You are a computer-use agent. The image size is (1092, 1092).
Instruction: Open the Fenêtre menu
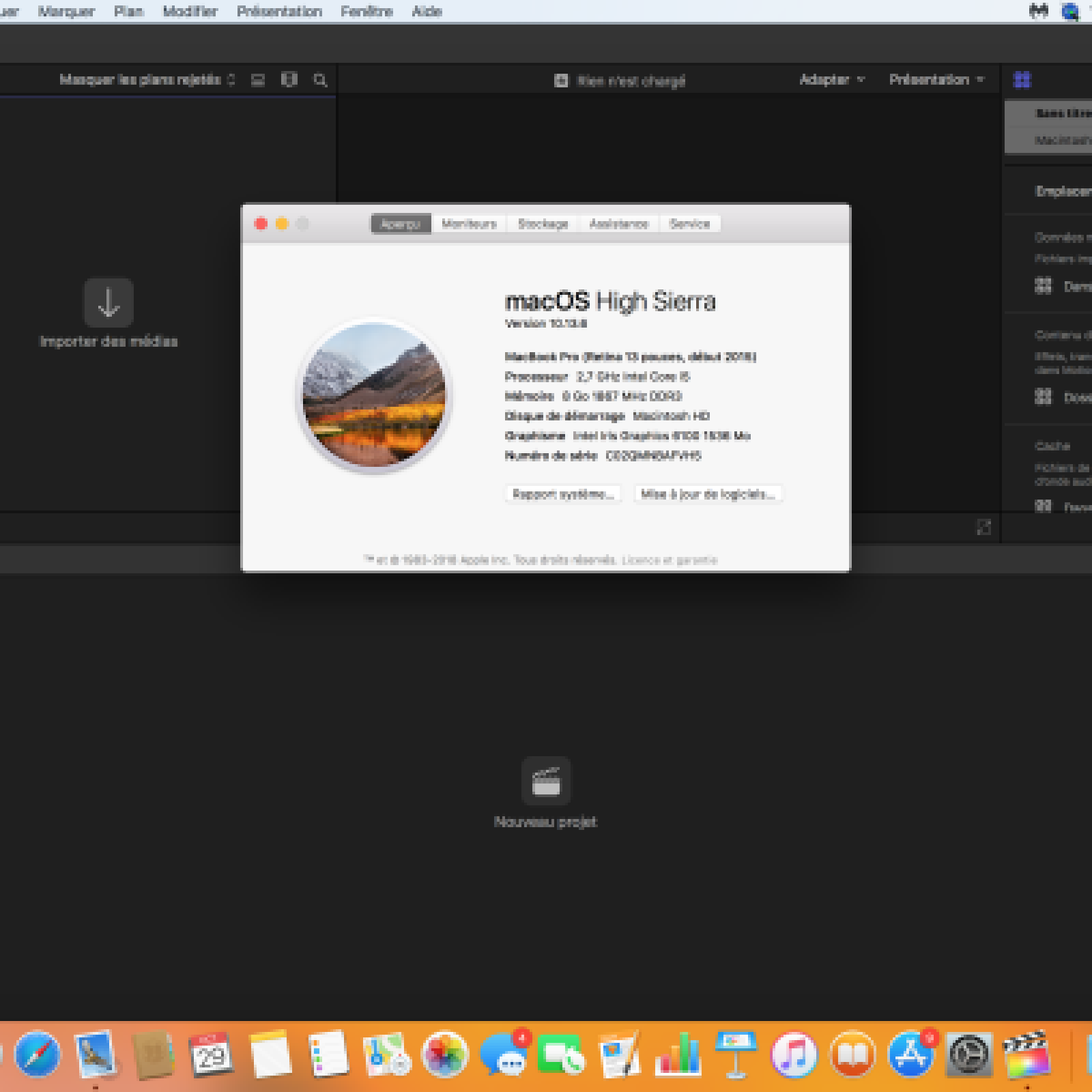pos(367,12)
